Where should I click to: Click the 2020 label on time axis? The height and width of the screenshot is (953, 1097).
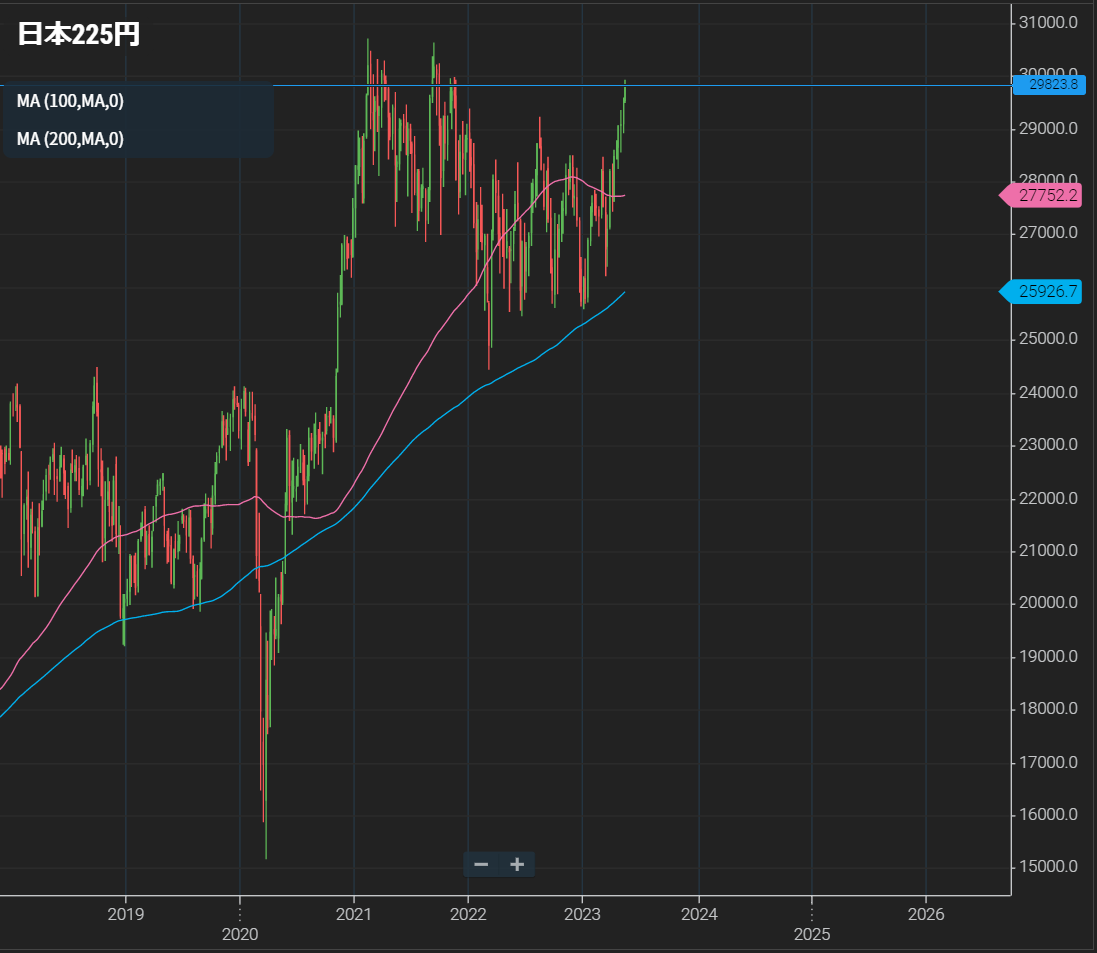coord(239,934)
